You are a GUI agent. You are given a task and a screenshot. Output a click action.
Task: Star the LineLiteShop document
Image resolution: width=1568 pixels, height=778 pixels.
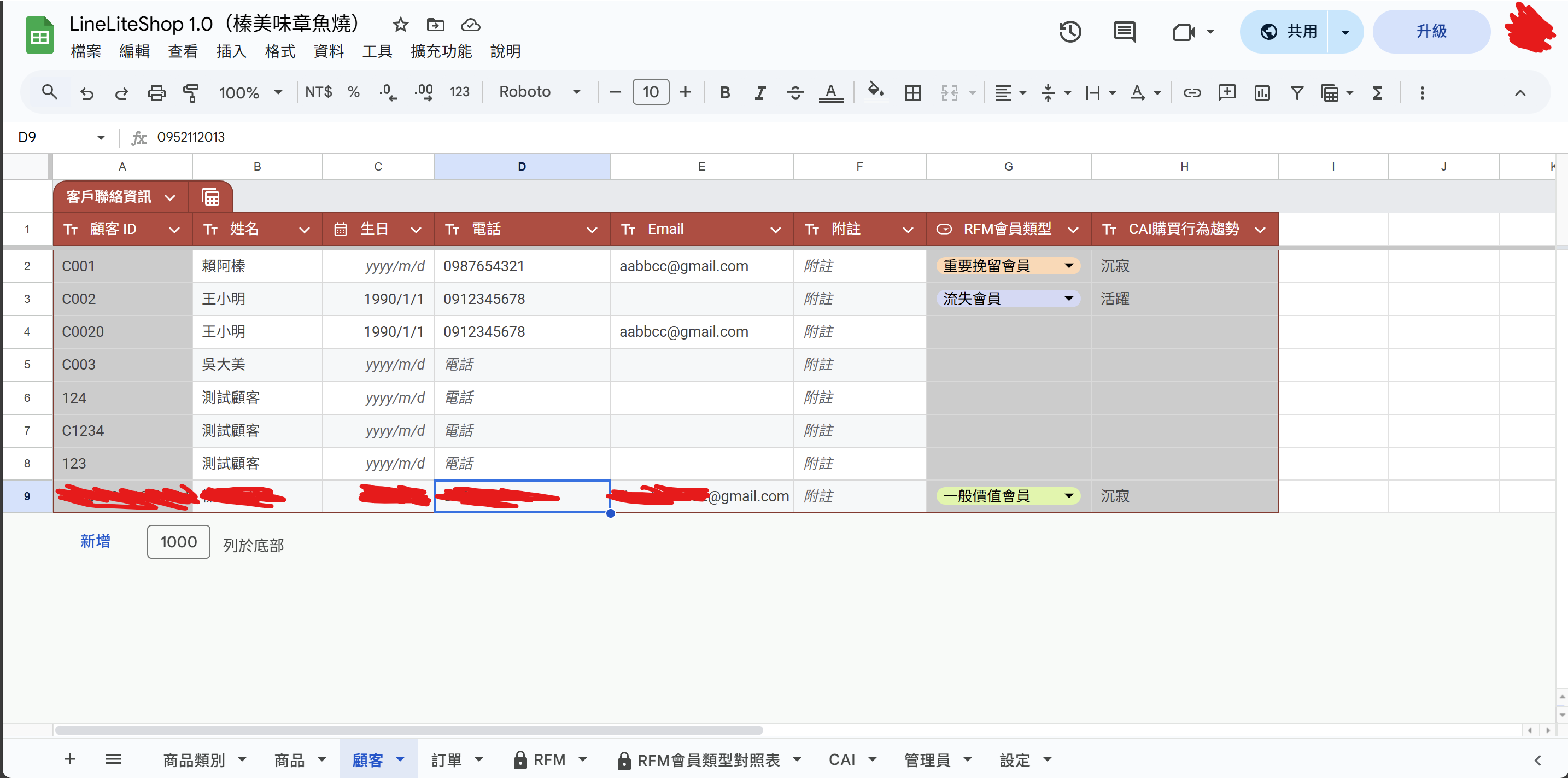[x=400, y=25]
